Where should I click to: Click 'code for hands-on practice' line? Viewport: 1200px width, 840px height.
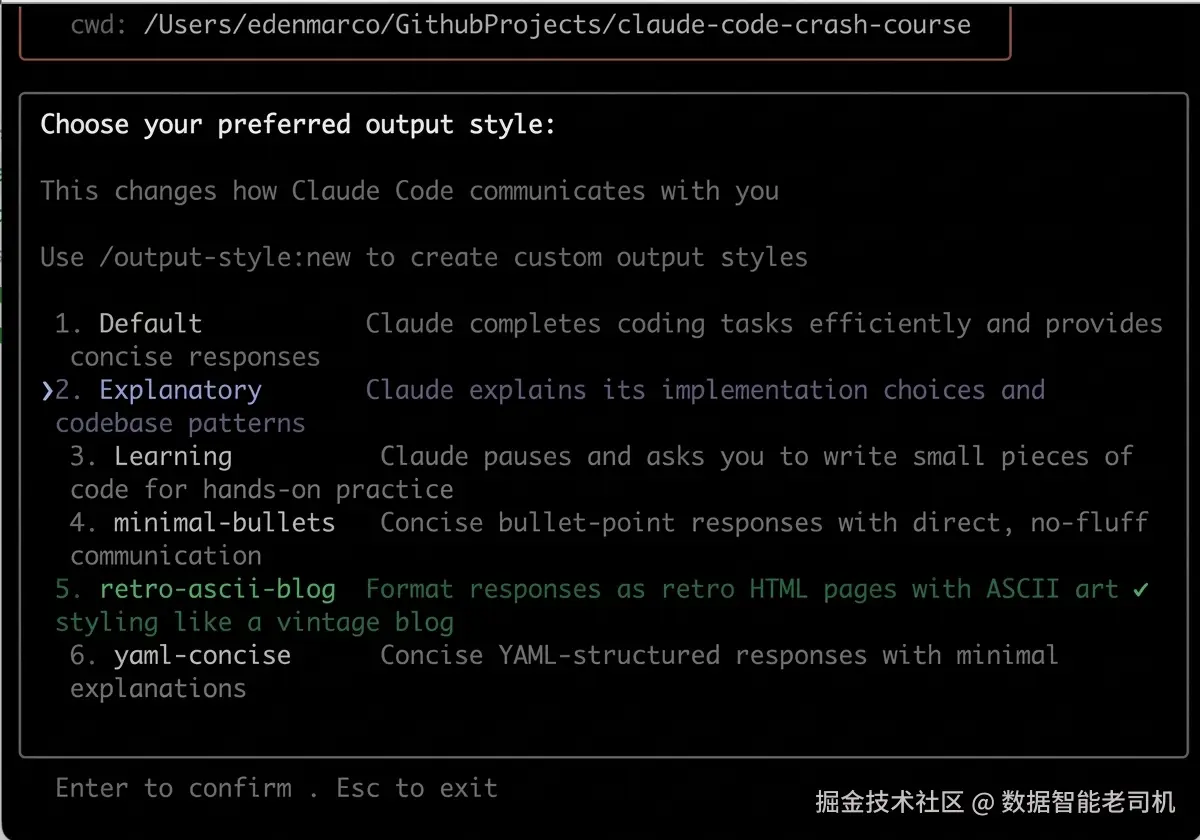(261, 490)
